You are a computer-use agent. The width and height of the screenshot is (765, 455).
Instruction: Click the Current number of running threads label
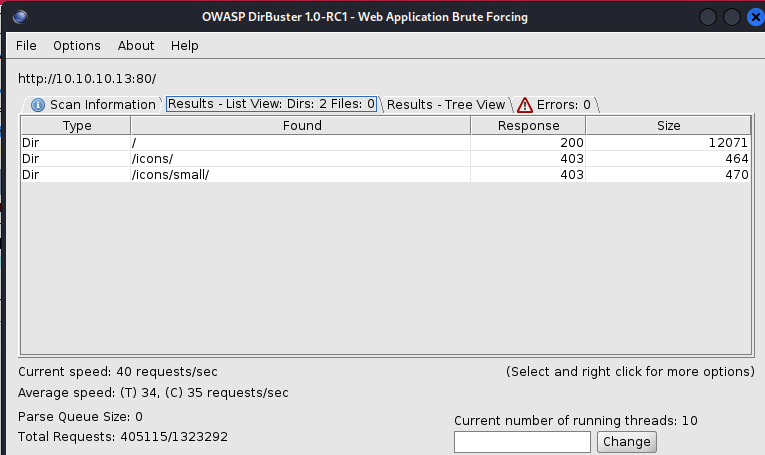click(x=576, y=420)
